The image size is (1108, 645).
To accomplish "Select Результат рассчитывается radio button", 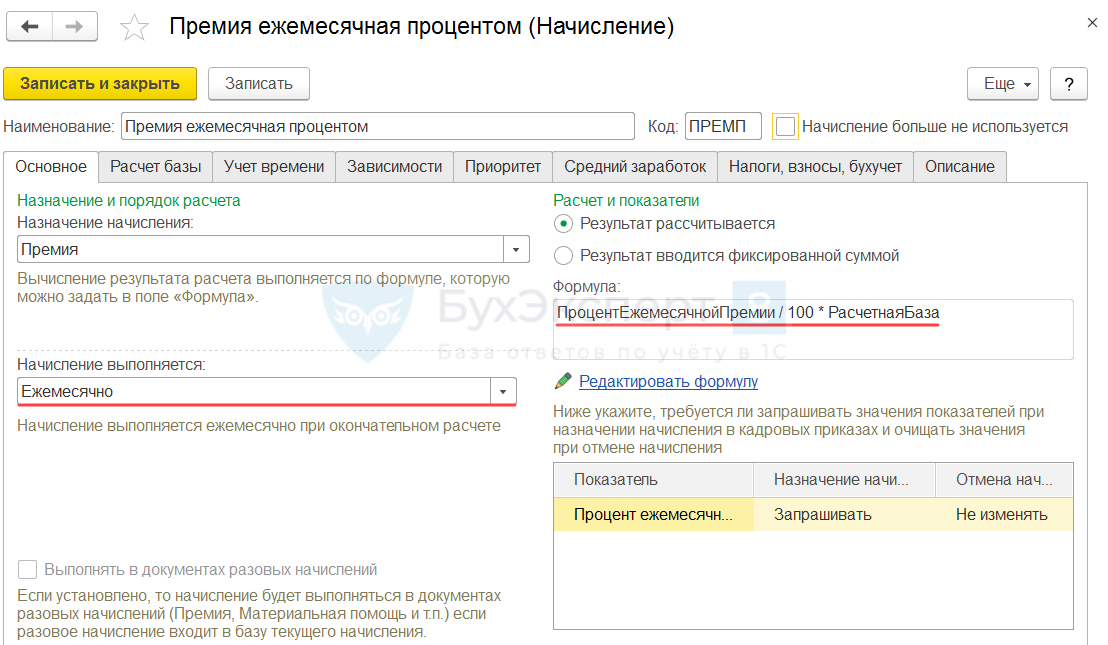I will tap(563, 224).
